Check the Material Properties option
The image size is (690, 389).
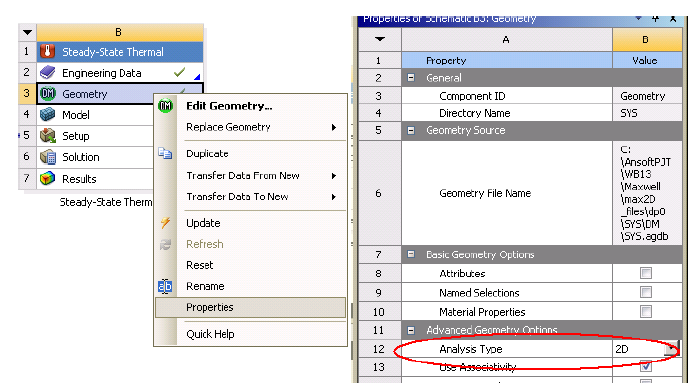pyautogui.click(x=646, y=312)
